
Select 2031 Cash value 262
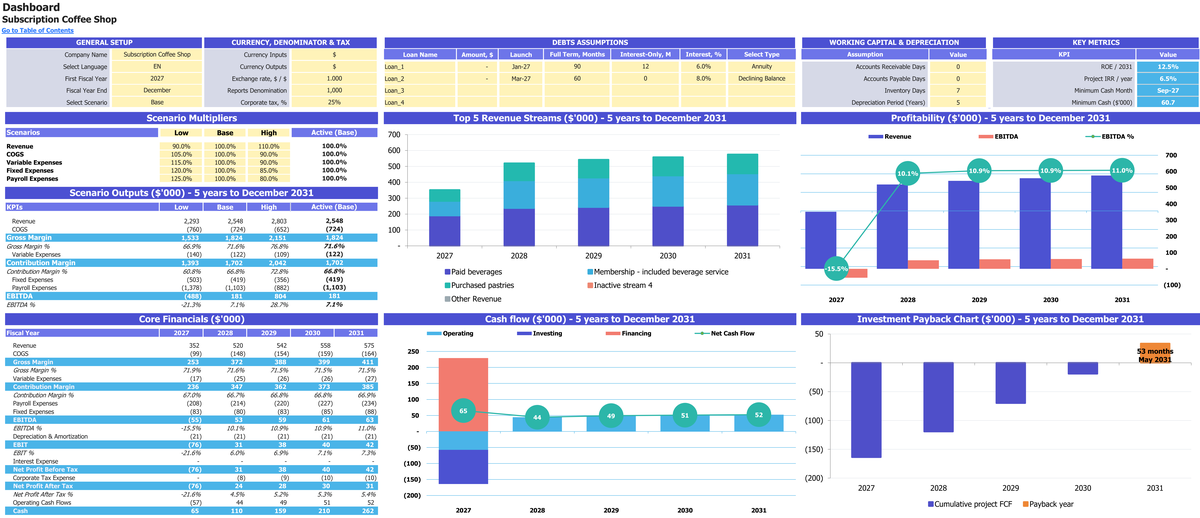coord(369,511)
